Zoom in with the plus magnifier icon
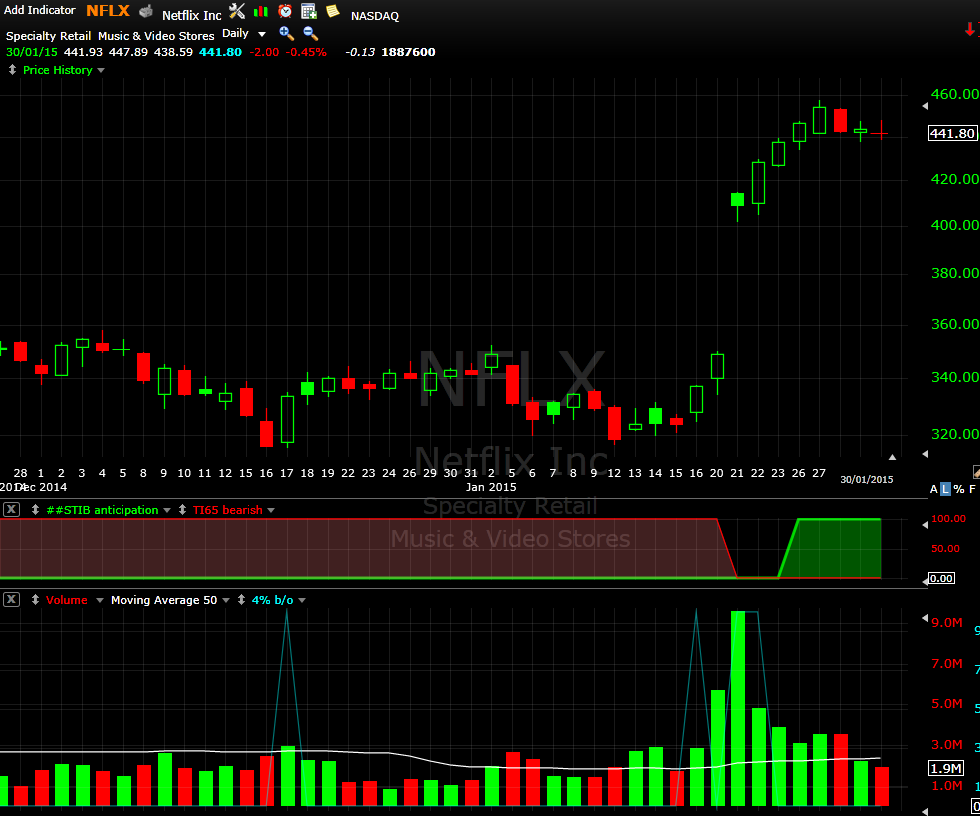The width and height of the screenshot is (980, 816). tap(286, 34)
